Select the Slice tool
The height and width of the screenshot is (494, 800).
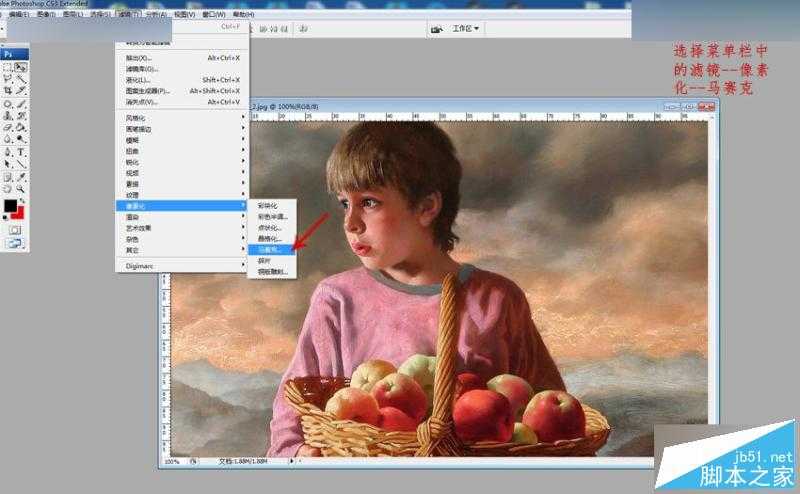20,90
